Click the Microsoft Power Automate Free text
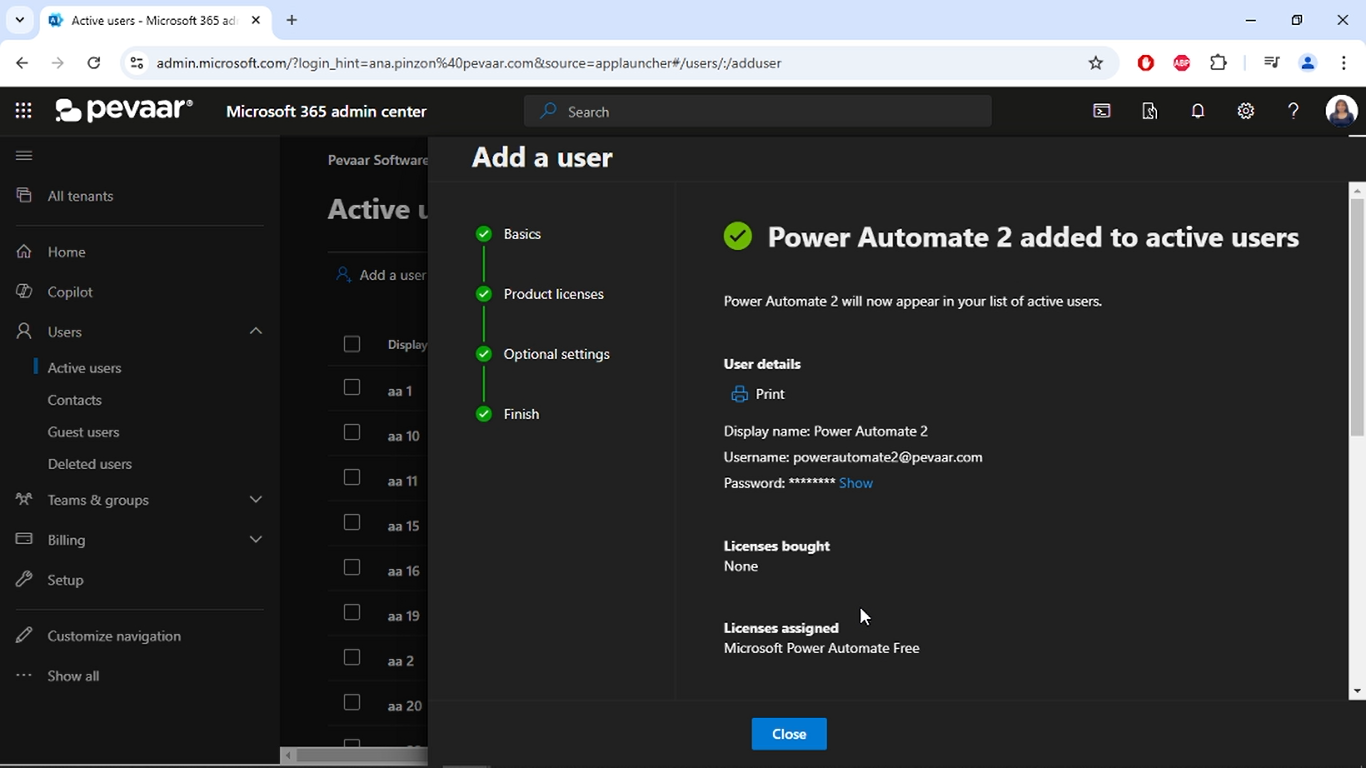The width and height of the screenshot is (1366, 768). click(x=822, y=648)
